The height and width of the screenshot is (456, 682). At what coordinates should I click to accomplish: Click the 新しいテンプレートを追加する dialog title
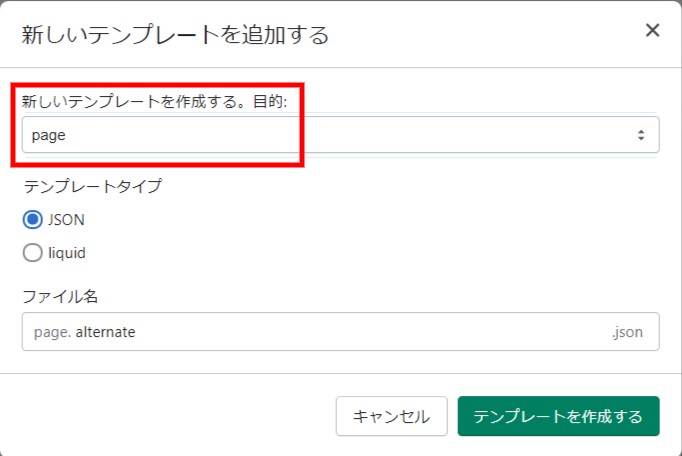(175, 35)
